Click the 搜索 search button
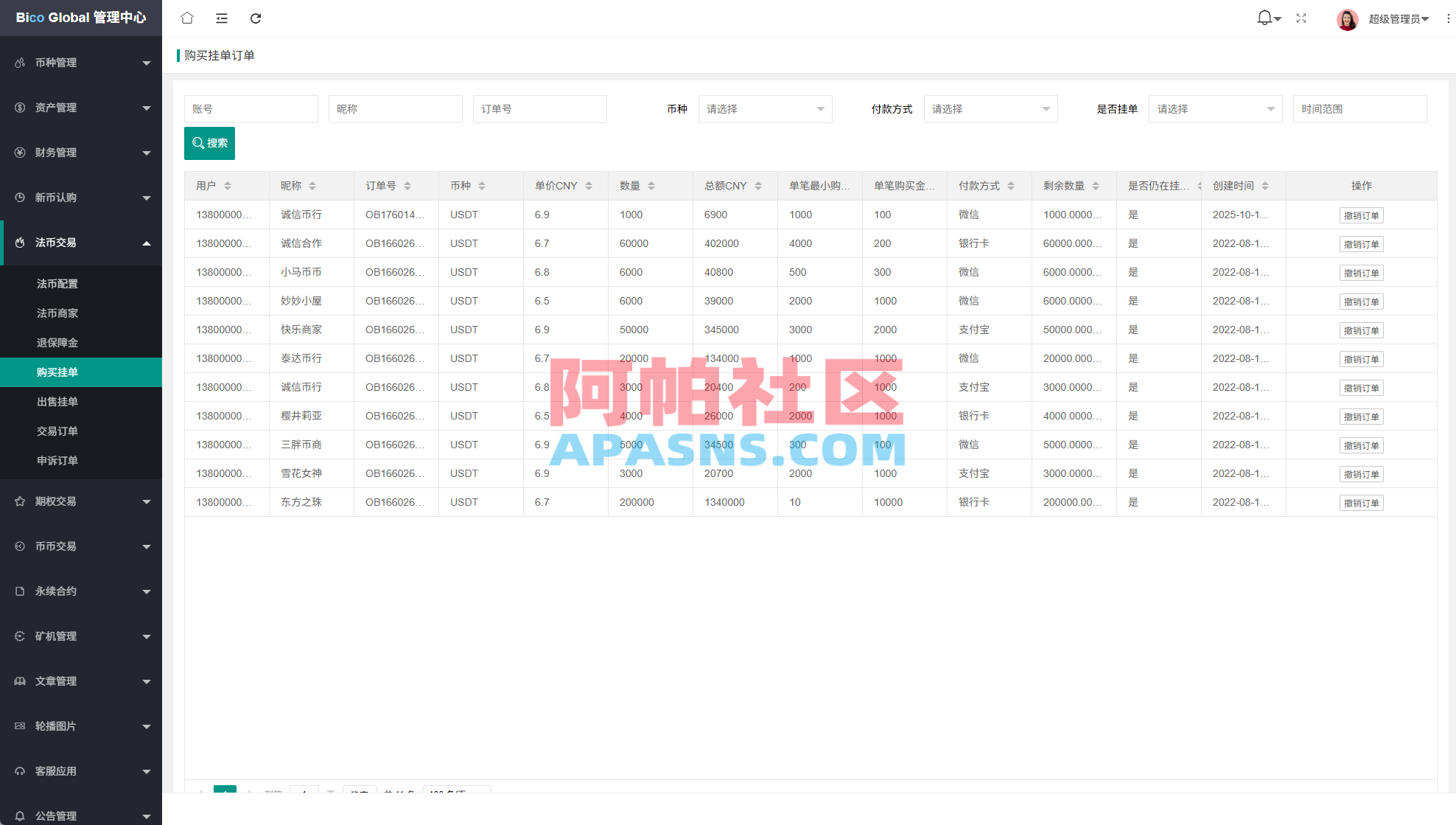Screen dimensions: 1456x825 click(209, 143)
